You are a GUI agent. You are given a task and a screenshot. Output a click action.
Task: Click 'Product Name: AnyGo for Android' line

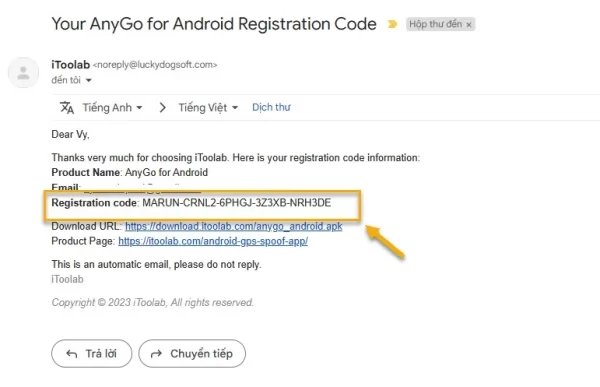(x=130, y=173)
